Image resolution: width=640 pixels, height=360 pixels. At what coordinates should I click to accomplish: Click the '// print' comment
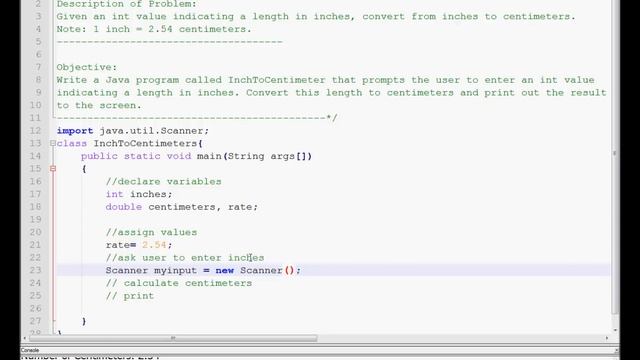tap(130, 296)
